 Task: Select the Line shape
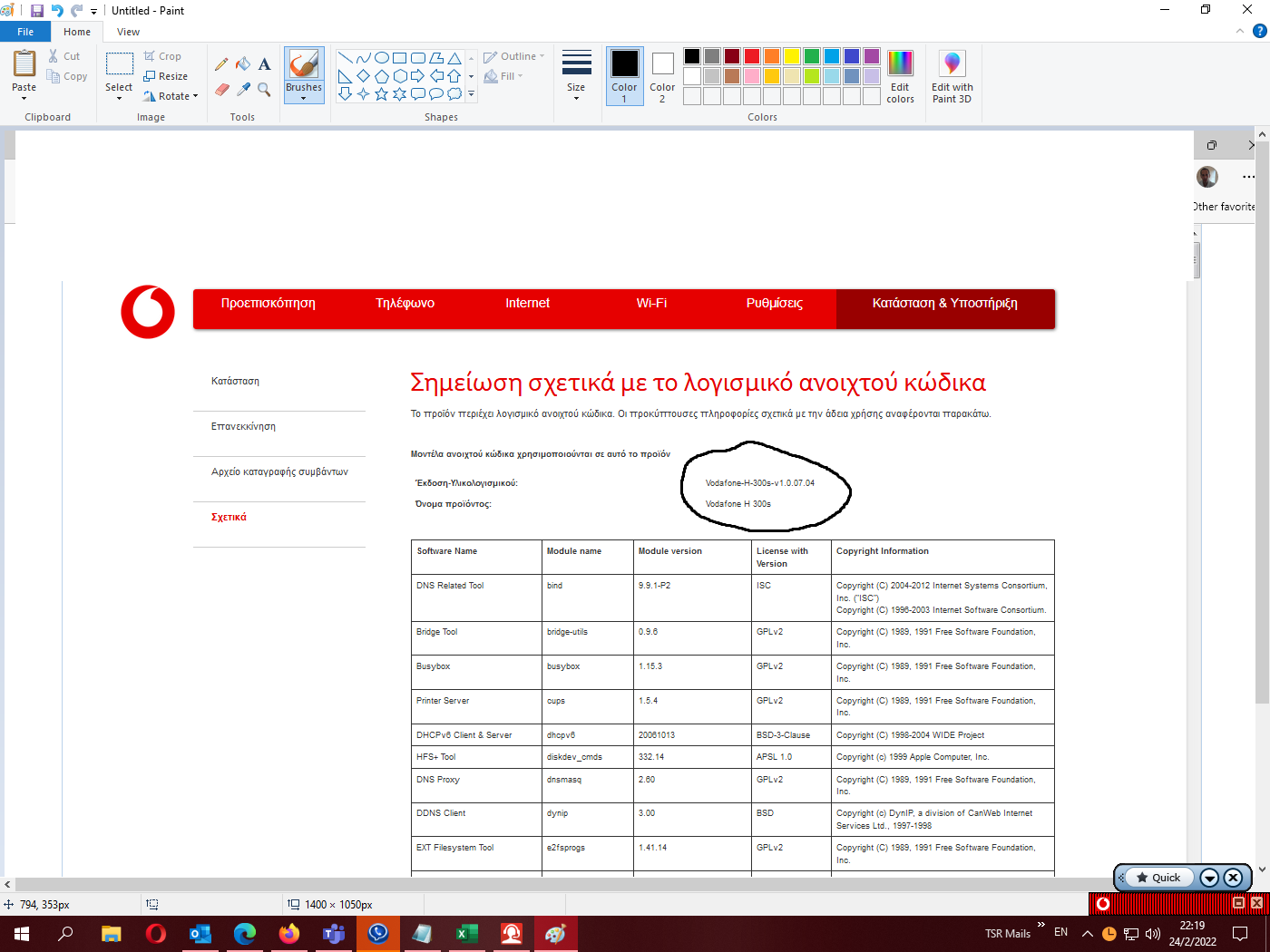(x=346, y=58)
